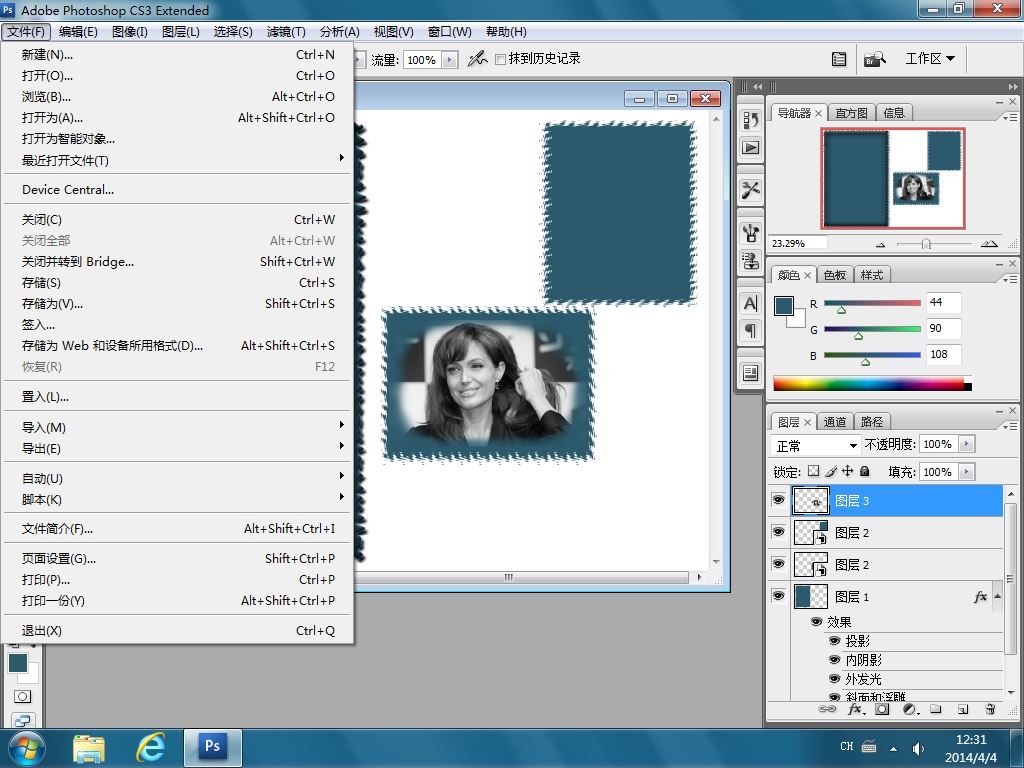Screen dimensions: 1024x768
Task: Open the Clone Source stamp panel icon
Action: (x=751, y=261)
